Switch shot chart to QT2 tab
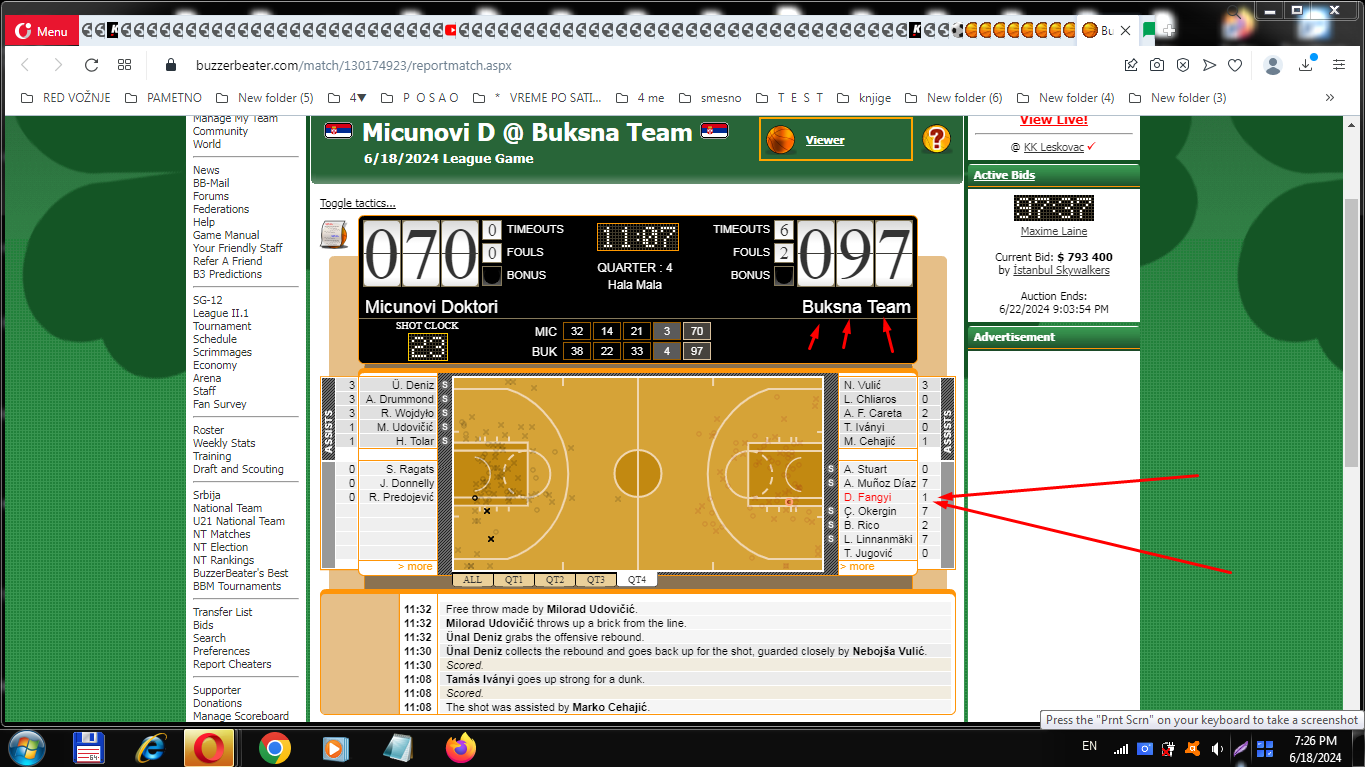This screenshot has width=1365, height=767. [x=555, y=580]
